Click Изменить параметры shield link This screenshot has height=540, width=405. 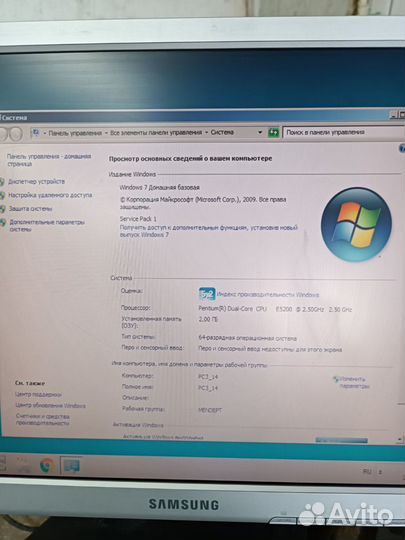click(351, 382)
